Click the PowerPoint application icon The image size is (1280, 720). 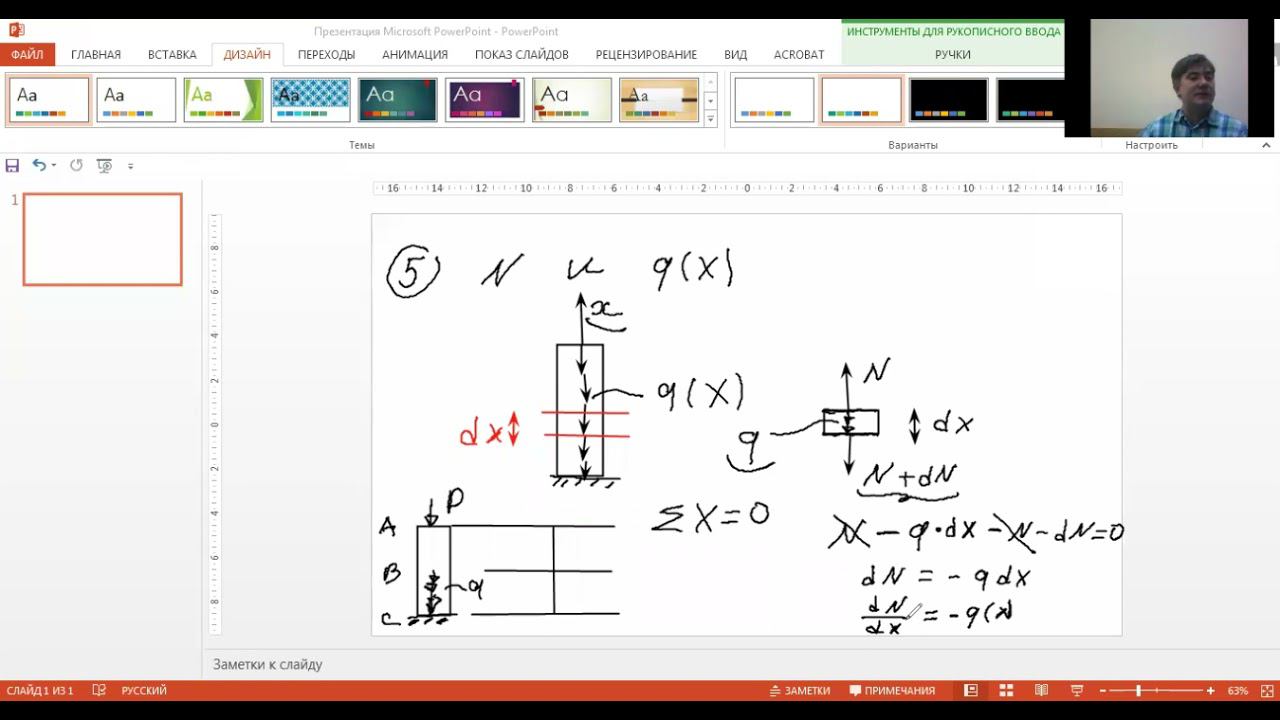coord(16,30)
